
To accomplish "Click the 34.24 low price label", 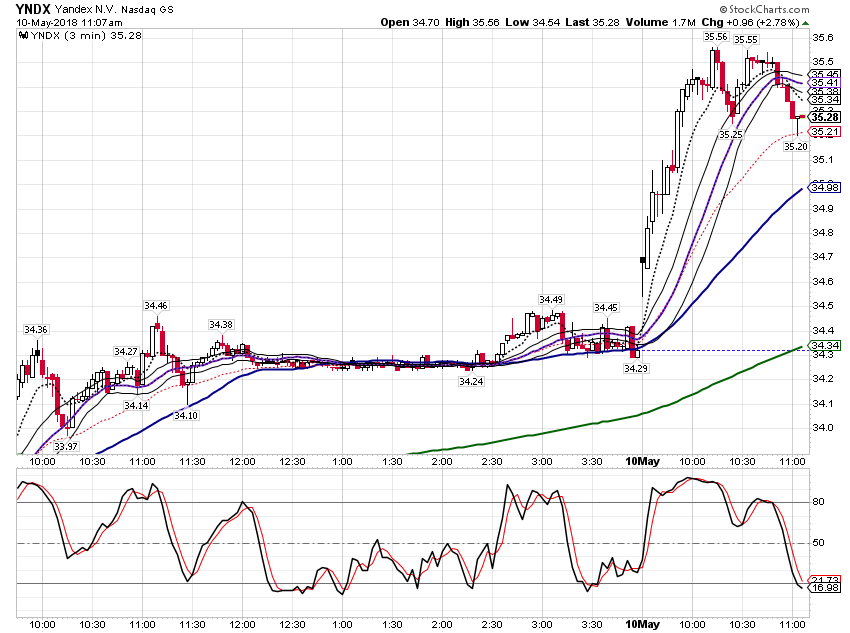I will click(471, 382).
